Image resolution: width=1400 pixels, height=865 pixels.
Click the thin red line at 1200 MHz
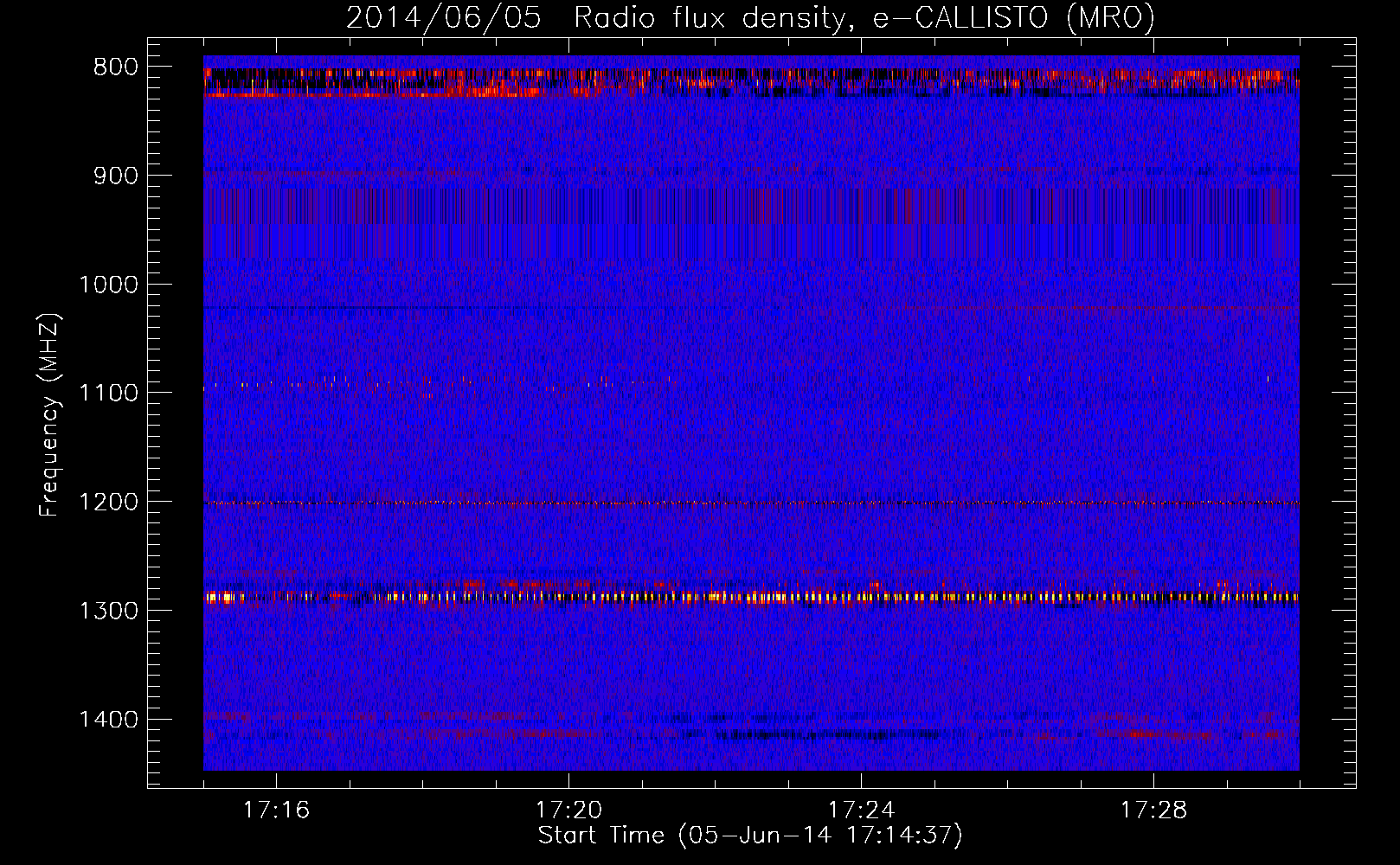click(x=751, y=503)
